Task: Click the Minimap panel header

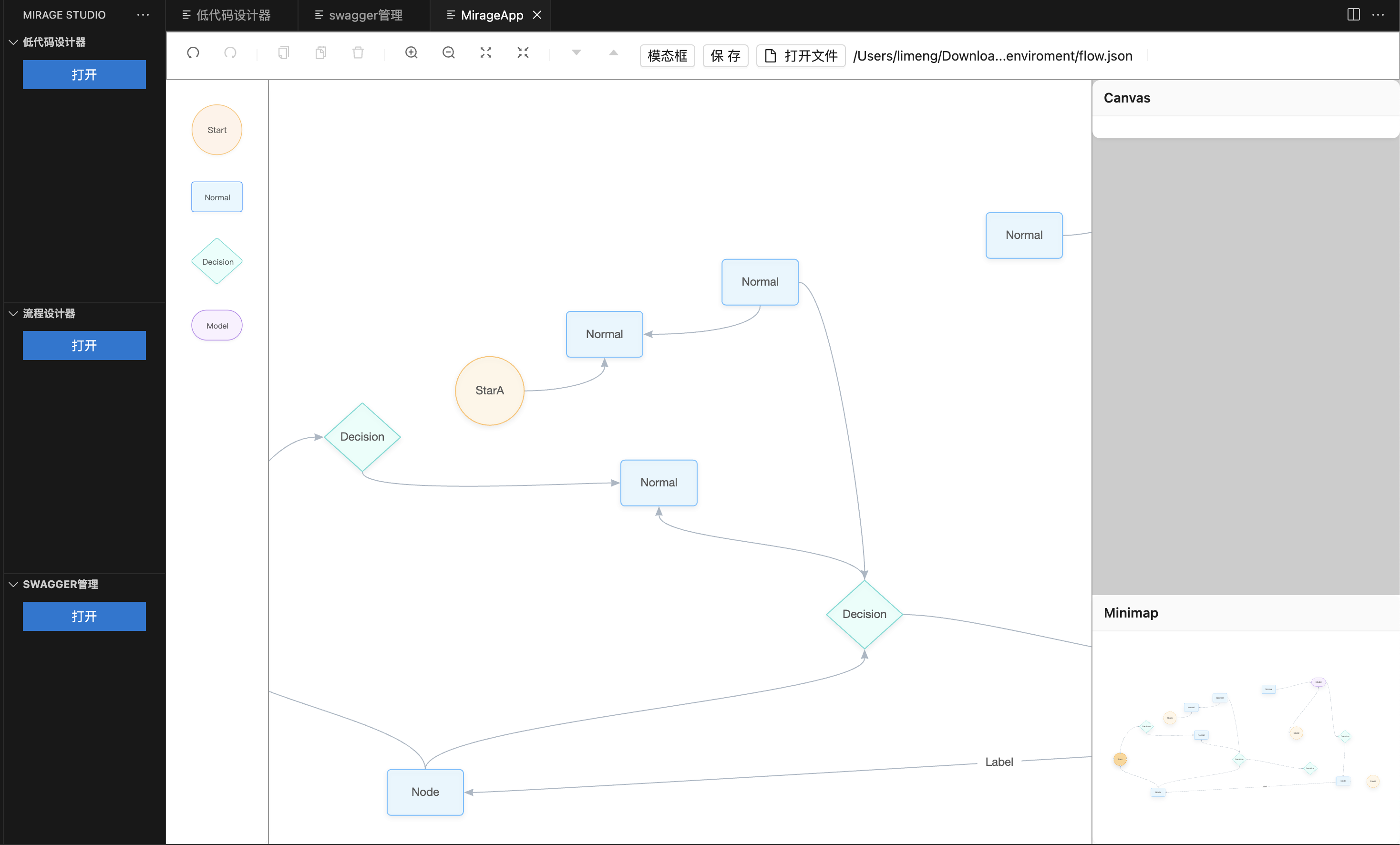Action: [x=1246, y=613]
